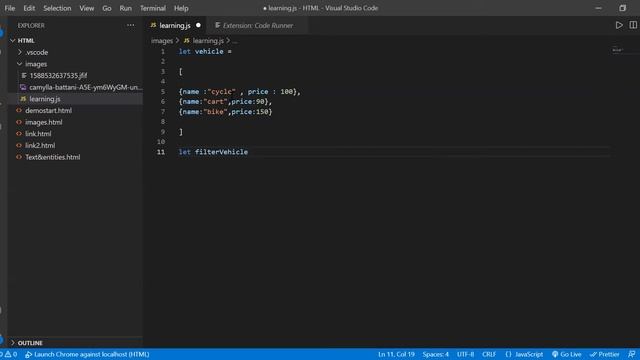Click "cycle" string in line 5
Viewport: 640px width, 360px height.
221,91
